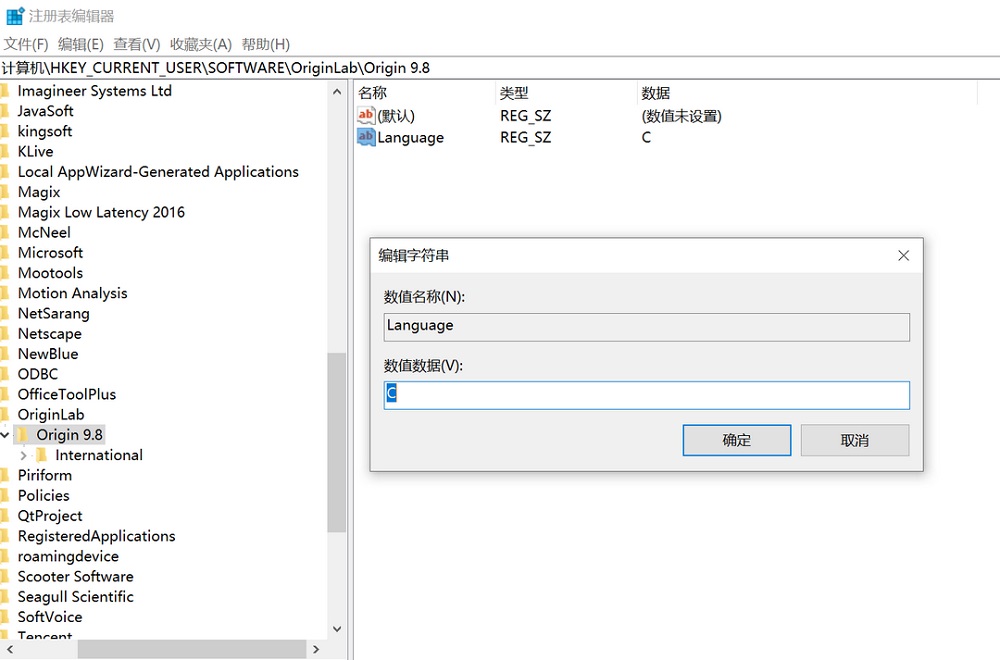The image size is (1000, 660).
Task: Click the ab icon next to (默认) value
Action: pos(367,115)
